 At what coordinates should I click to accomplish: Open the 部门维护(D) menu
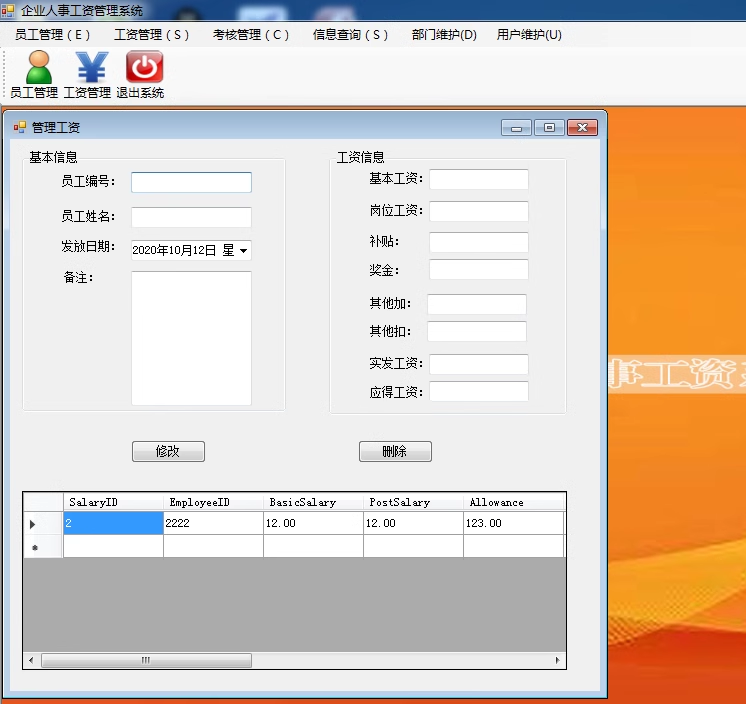tap(444, 35)
